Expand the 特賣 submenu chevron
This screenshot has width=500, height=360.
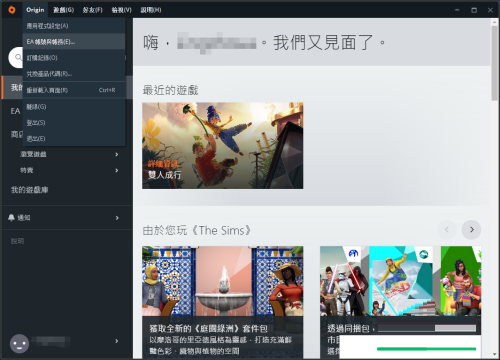pos(117,170)
